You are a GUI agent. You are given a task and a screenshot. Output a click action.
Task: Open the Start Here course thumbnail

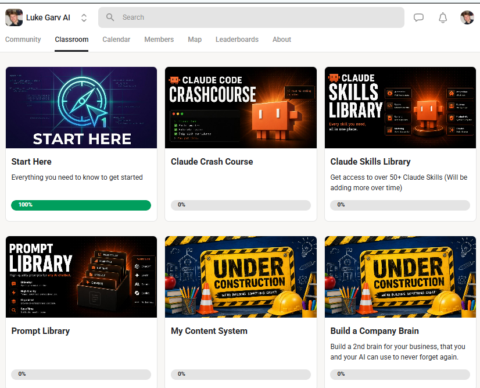(x=81, y=107)
